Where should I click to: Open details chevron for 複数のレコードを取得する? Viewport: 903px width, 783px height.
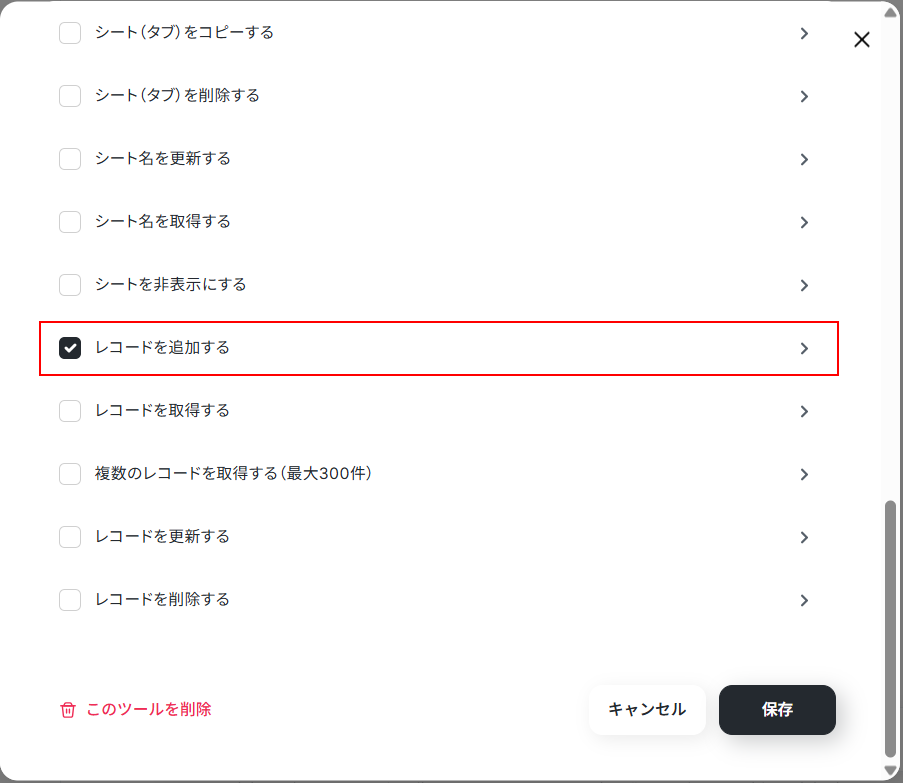point(805,474)
